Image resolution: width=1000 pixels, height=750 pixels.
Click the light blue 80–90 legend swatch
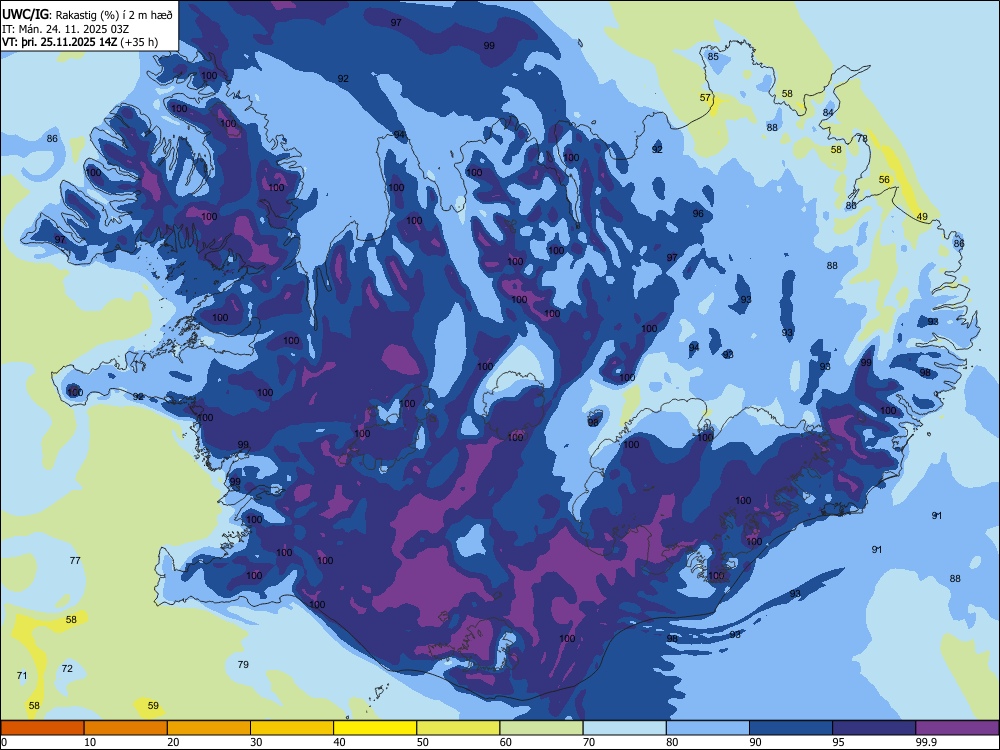click(x=708, y=728)
